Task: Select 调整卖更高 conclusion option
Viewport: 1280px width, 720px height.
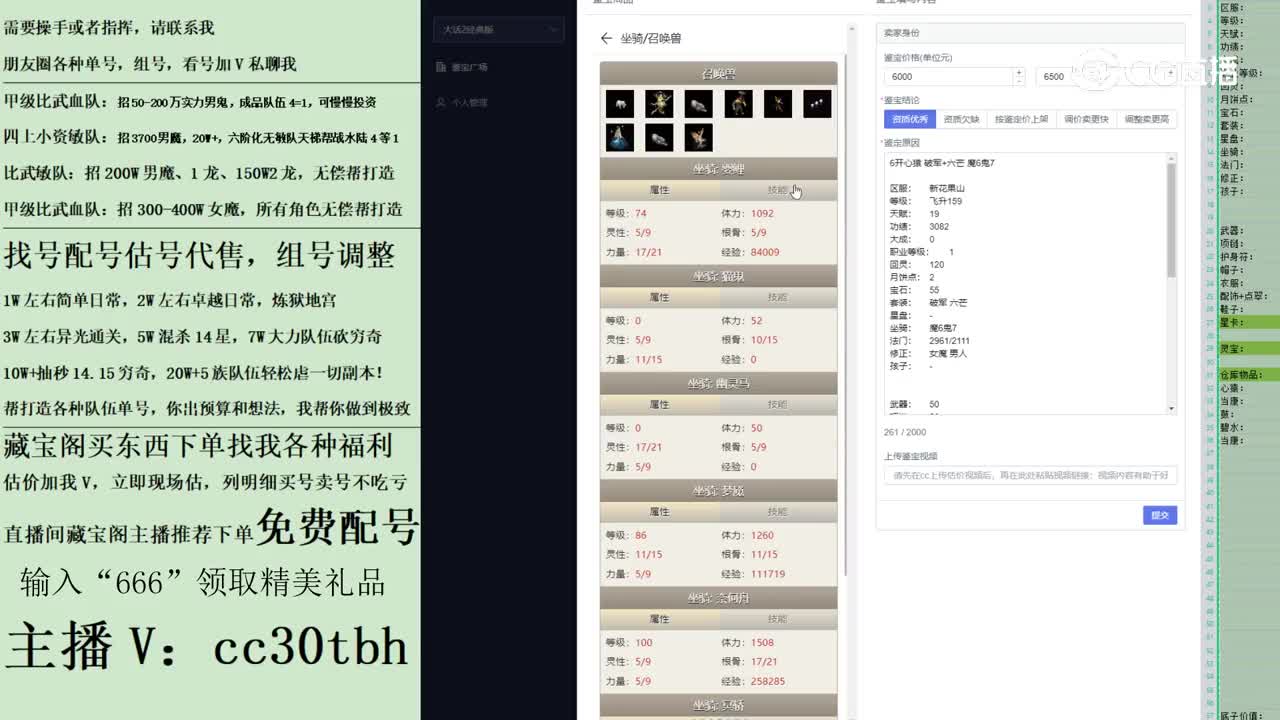Action: [x=1146, y=119]
